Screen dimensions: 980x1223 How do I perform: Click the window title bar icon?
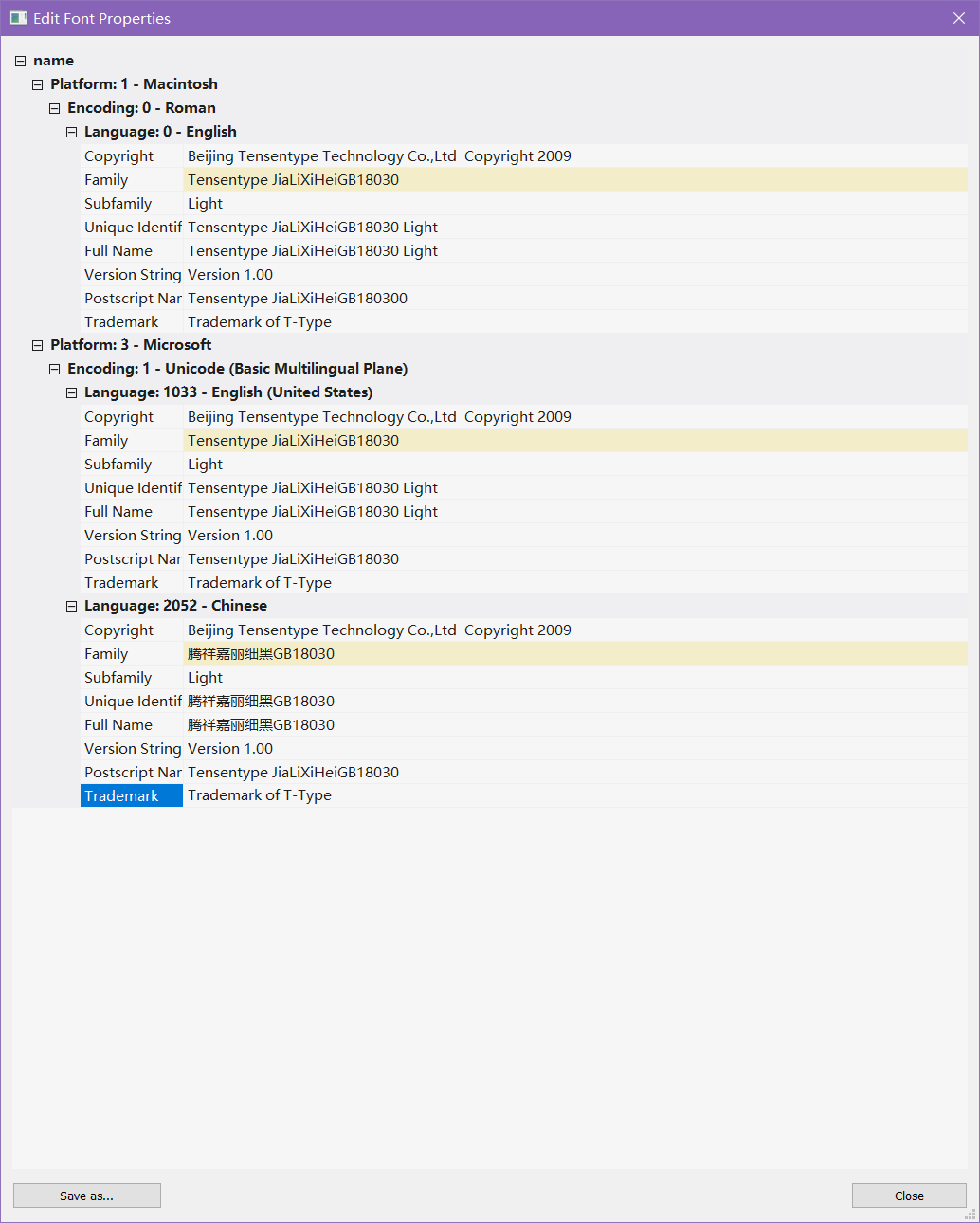click(18, 18)
